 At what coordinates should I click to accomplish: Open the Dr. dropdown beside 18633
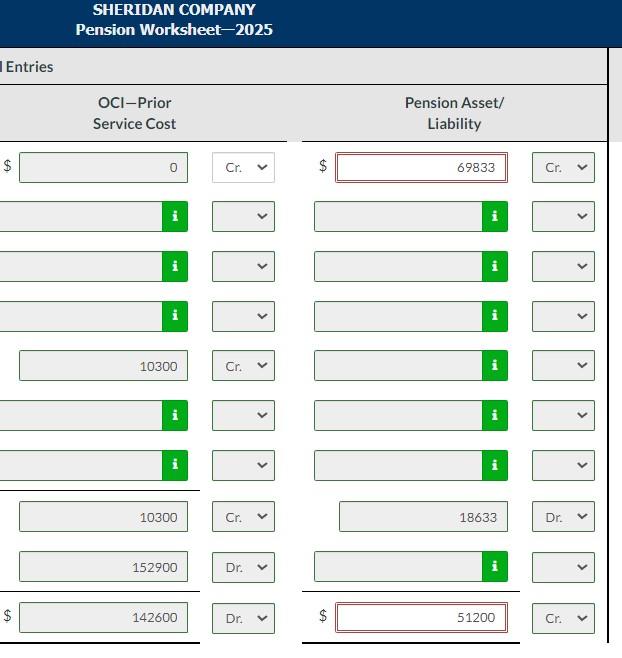pyautogui.click(x=563, y=517)
